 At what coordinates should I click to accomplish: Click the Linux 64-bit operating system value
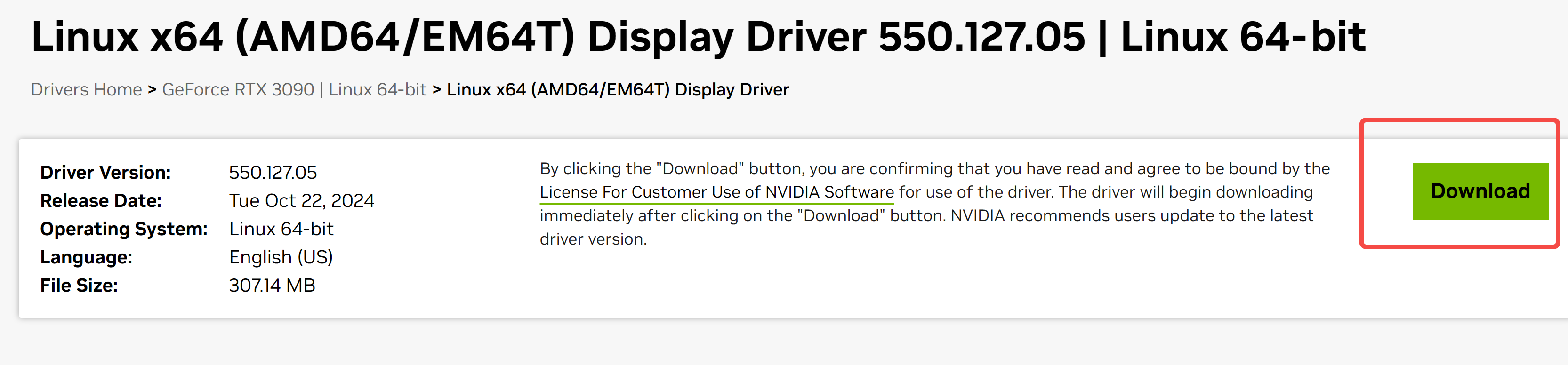coord(281,230)
